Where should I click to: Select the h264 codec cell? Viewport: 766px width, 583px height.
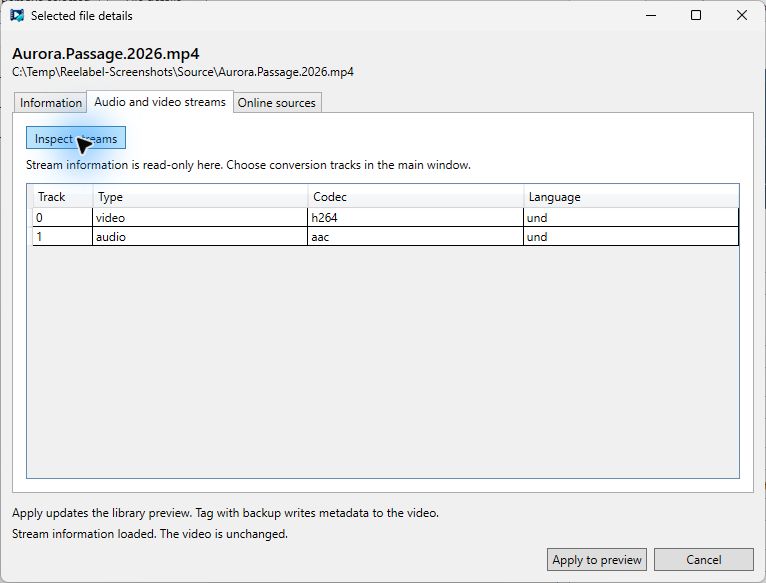416,217
